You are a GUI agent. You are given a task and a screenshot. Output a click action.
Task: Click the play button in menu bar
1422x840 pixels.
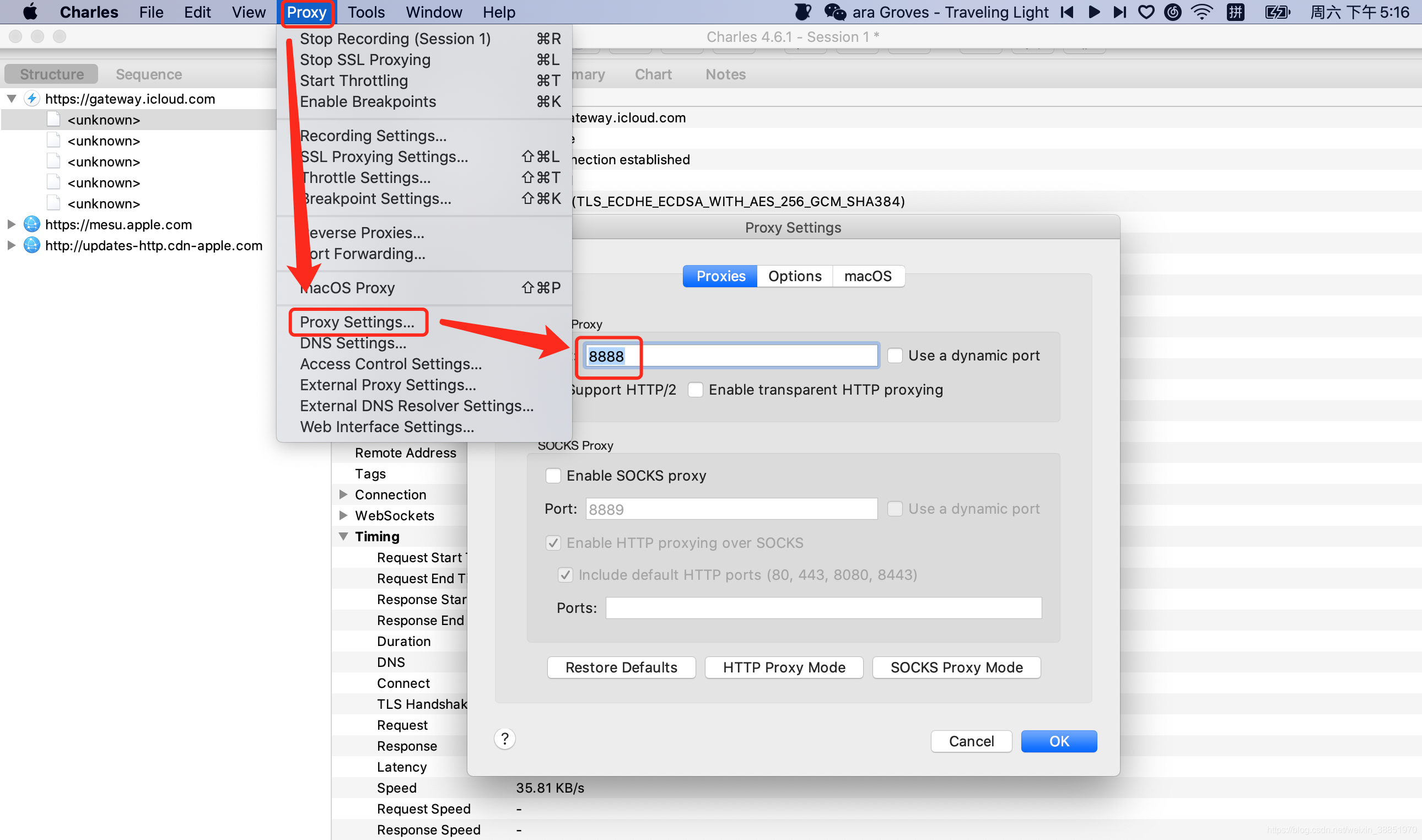(1094, 12)
